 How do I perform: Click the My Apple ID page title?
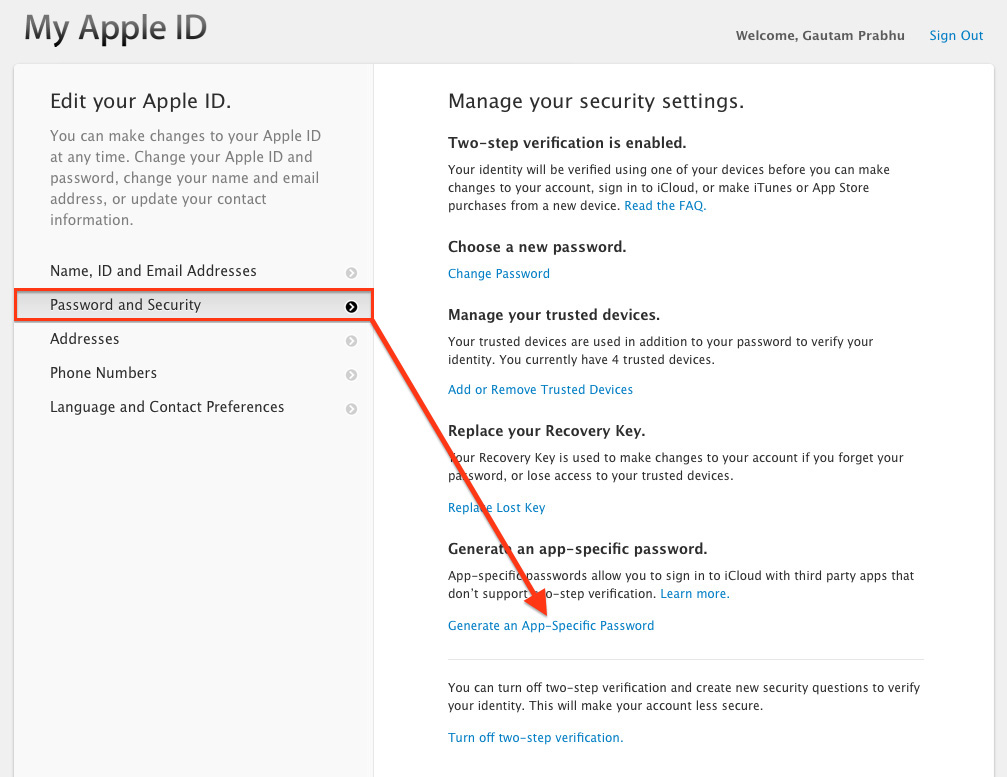pos(115,28)
